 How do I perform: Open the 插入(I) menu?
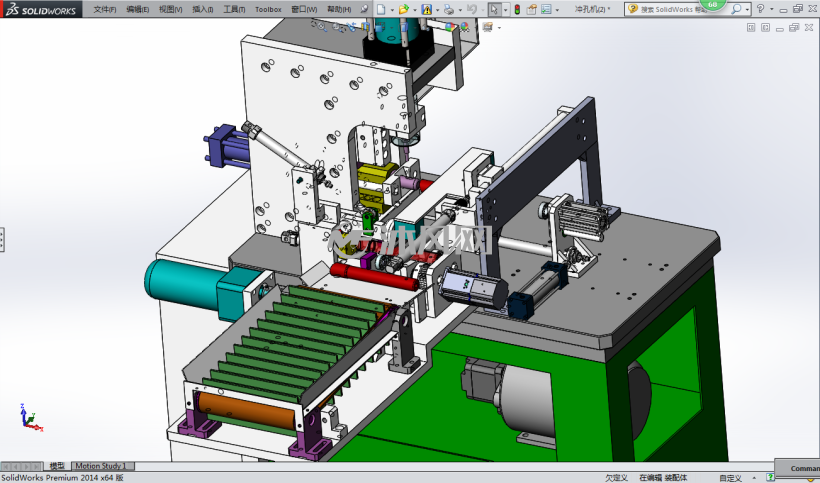(x=202, y=9)
